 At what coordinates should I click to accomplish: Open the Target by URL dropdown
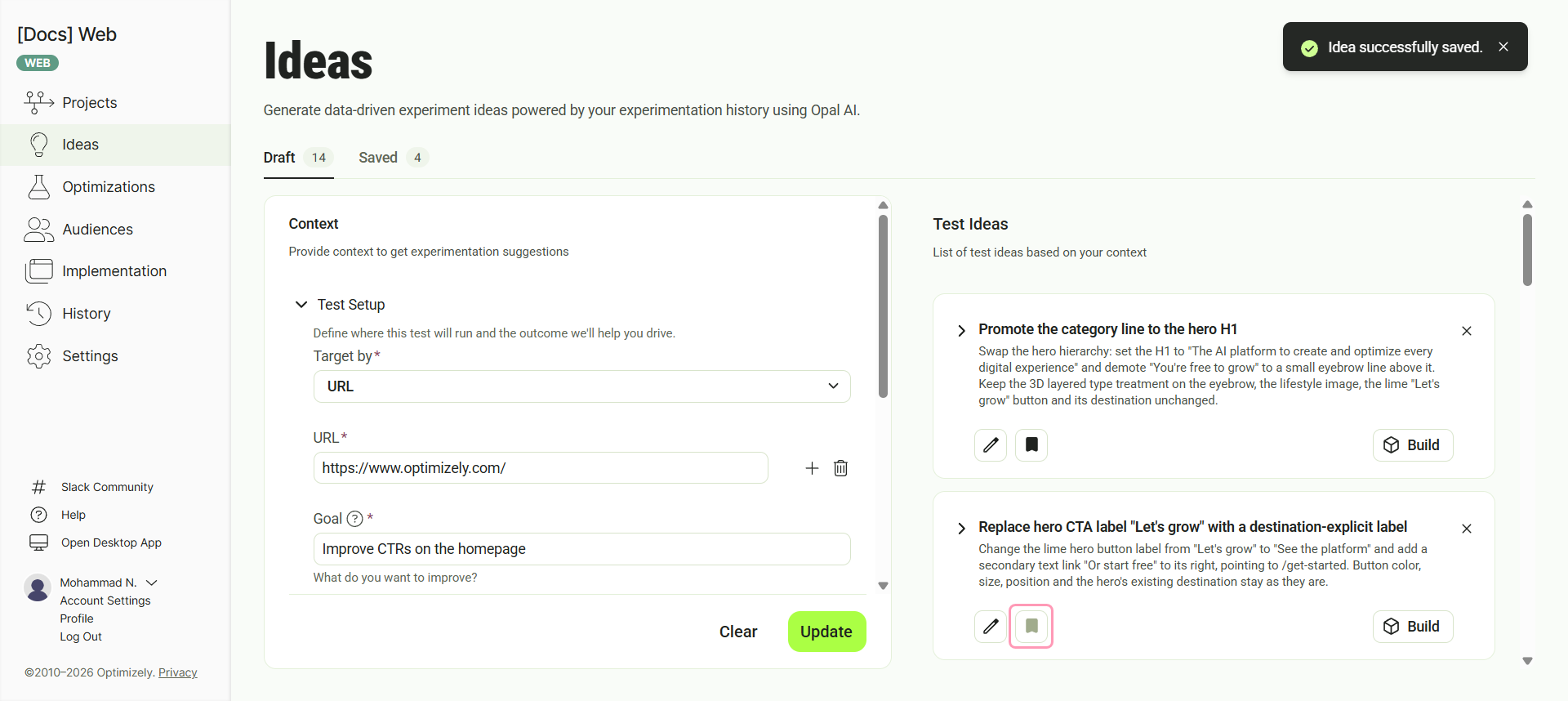point(581,386)
